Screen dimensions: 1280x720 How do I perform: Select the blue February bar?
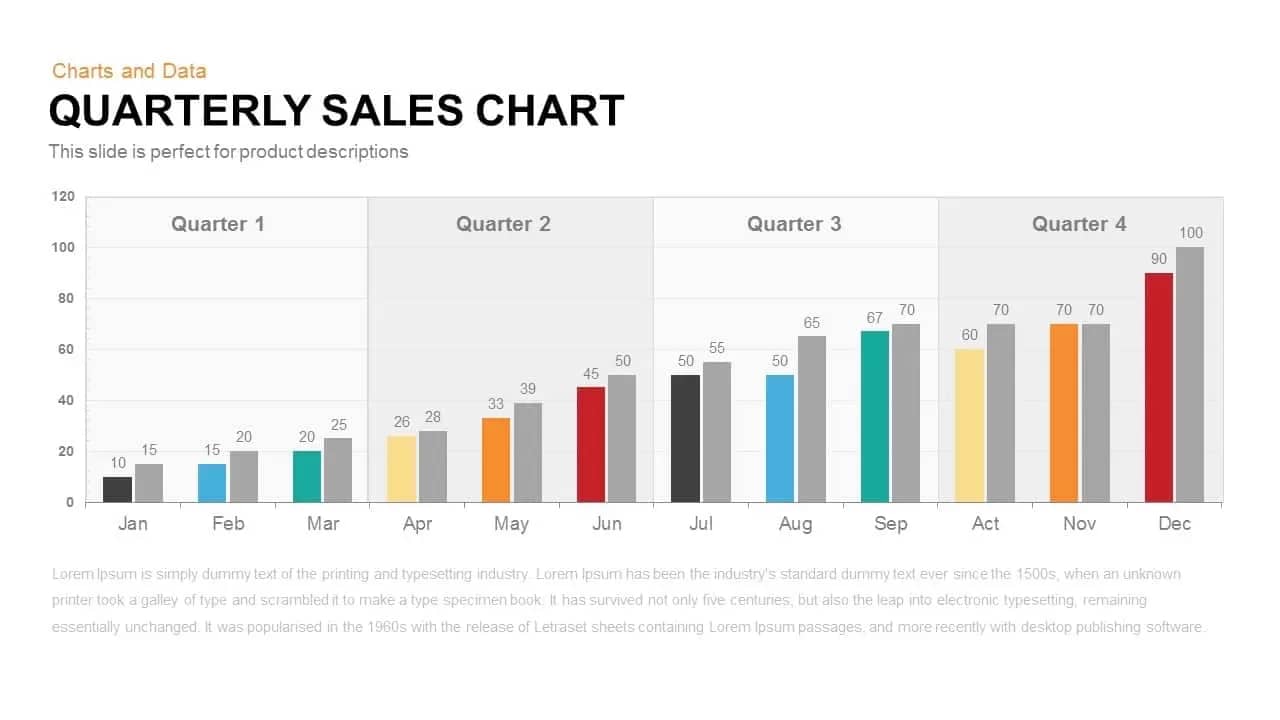pos(212,483)
